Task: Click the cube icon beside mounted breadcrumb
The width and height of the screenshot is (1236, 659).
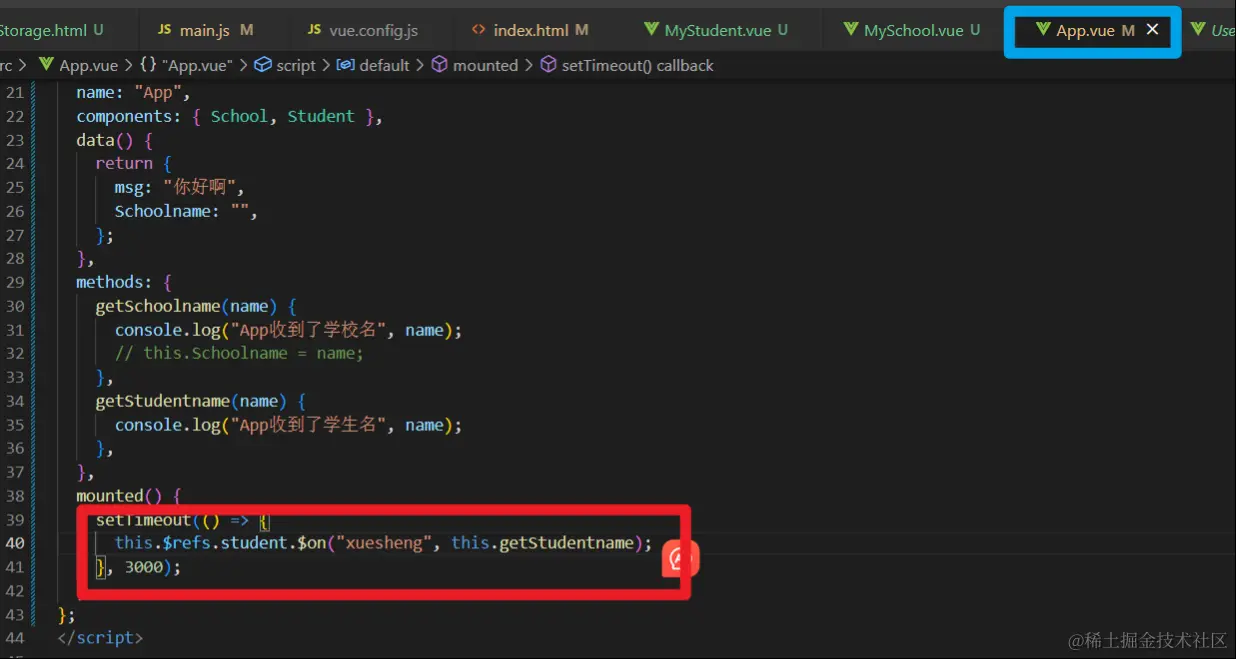Action: pyautogui.click(x=439, y=65)
